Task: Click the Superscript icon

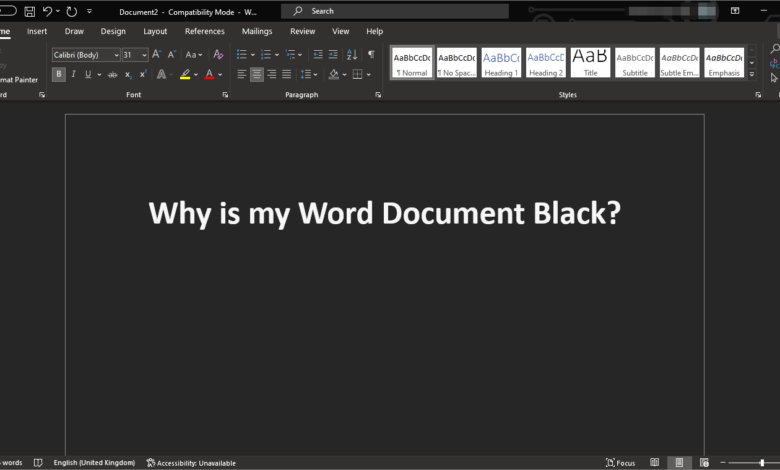Action: [143, 75]
